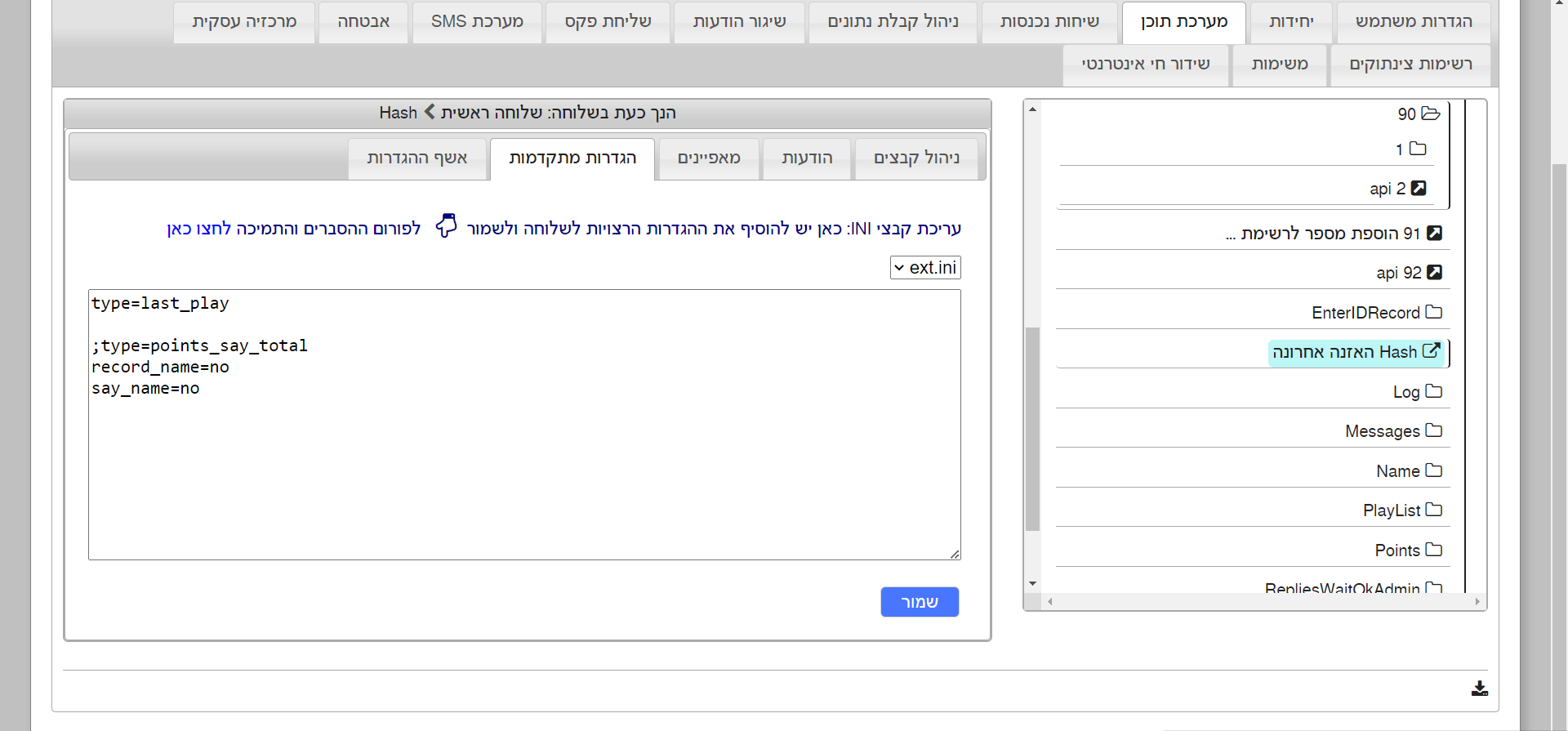Click the folder icon beside PlayList
The height and width of the screenshot is (731, 1568).
(x=1433, y=510)
